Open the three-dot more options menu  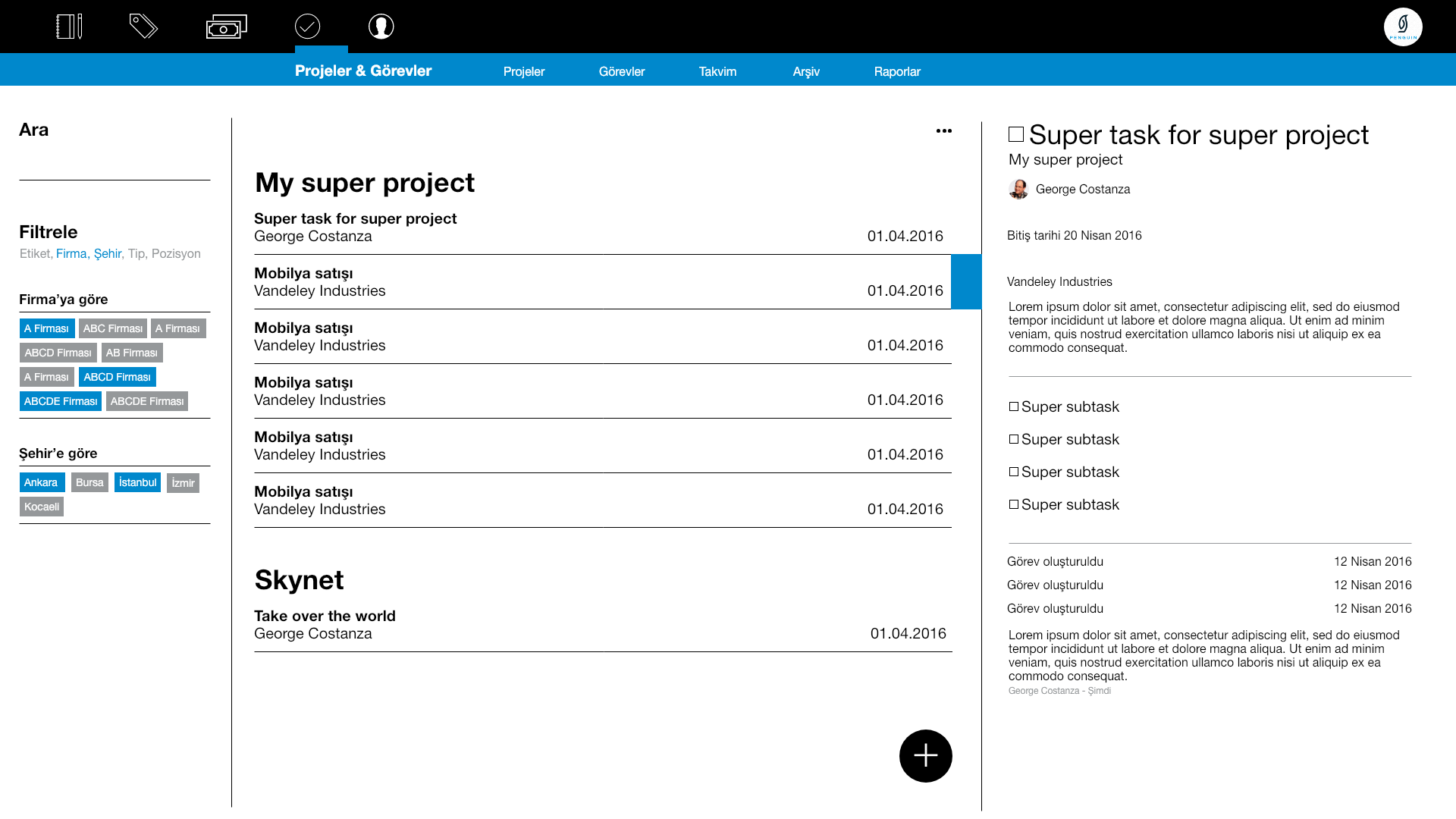point(943,131)
